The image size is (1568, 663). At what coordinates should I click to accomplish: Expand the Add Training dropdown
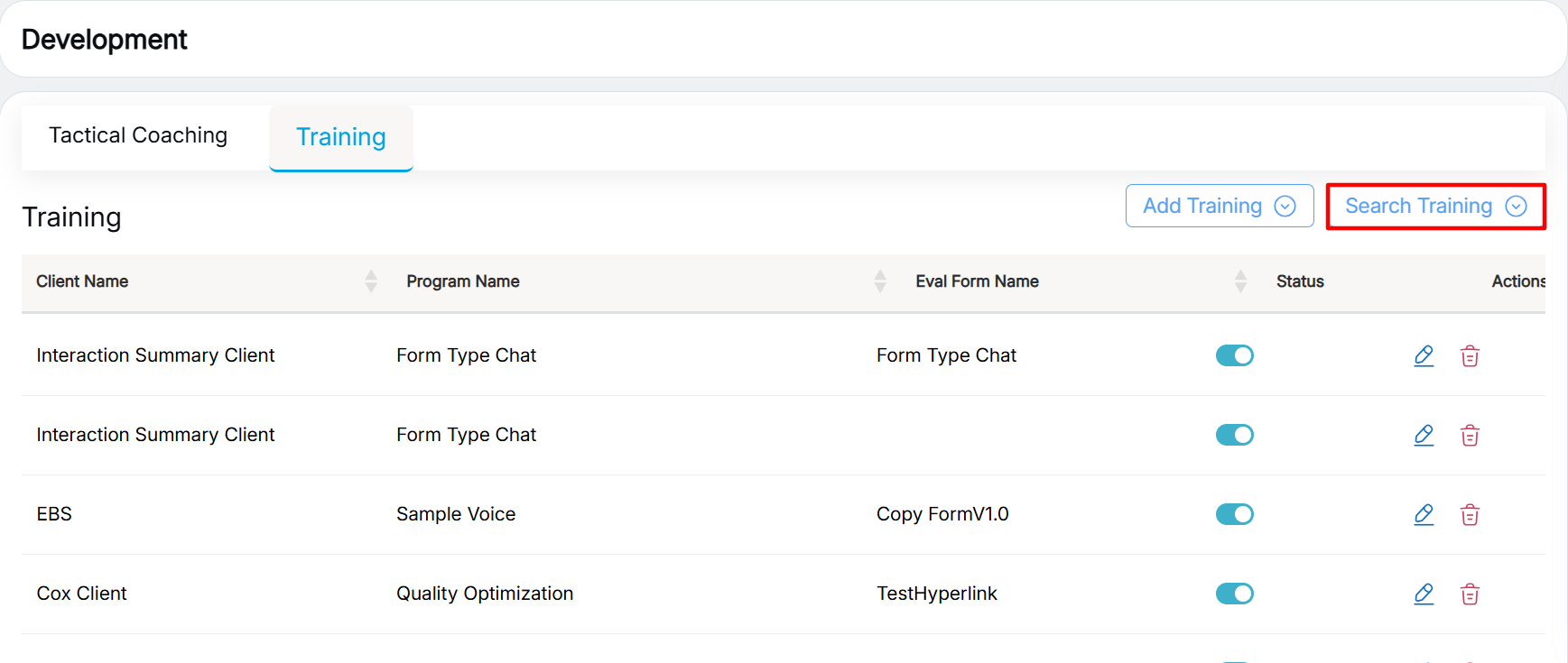[1219, 206]
